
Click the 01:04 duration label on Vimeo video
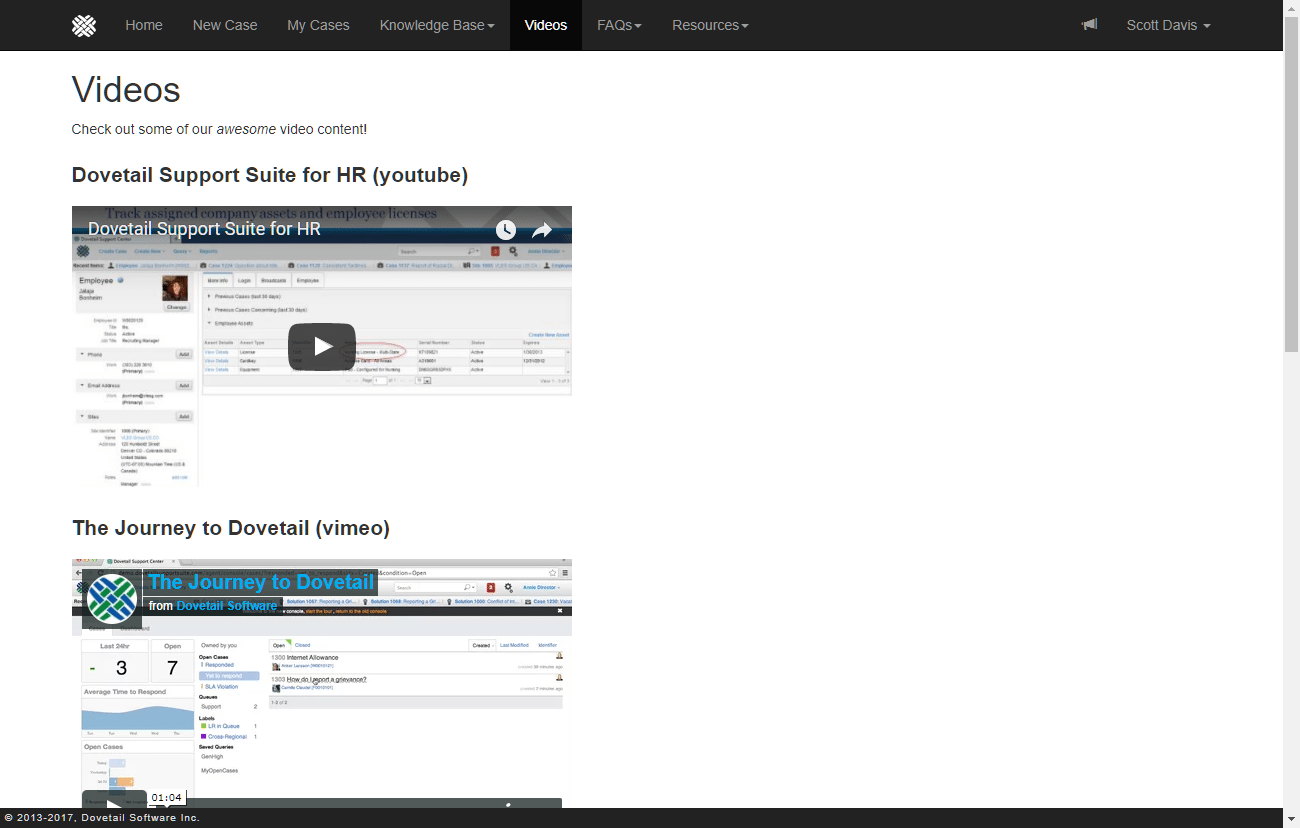167,797
